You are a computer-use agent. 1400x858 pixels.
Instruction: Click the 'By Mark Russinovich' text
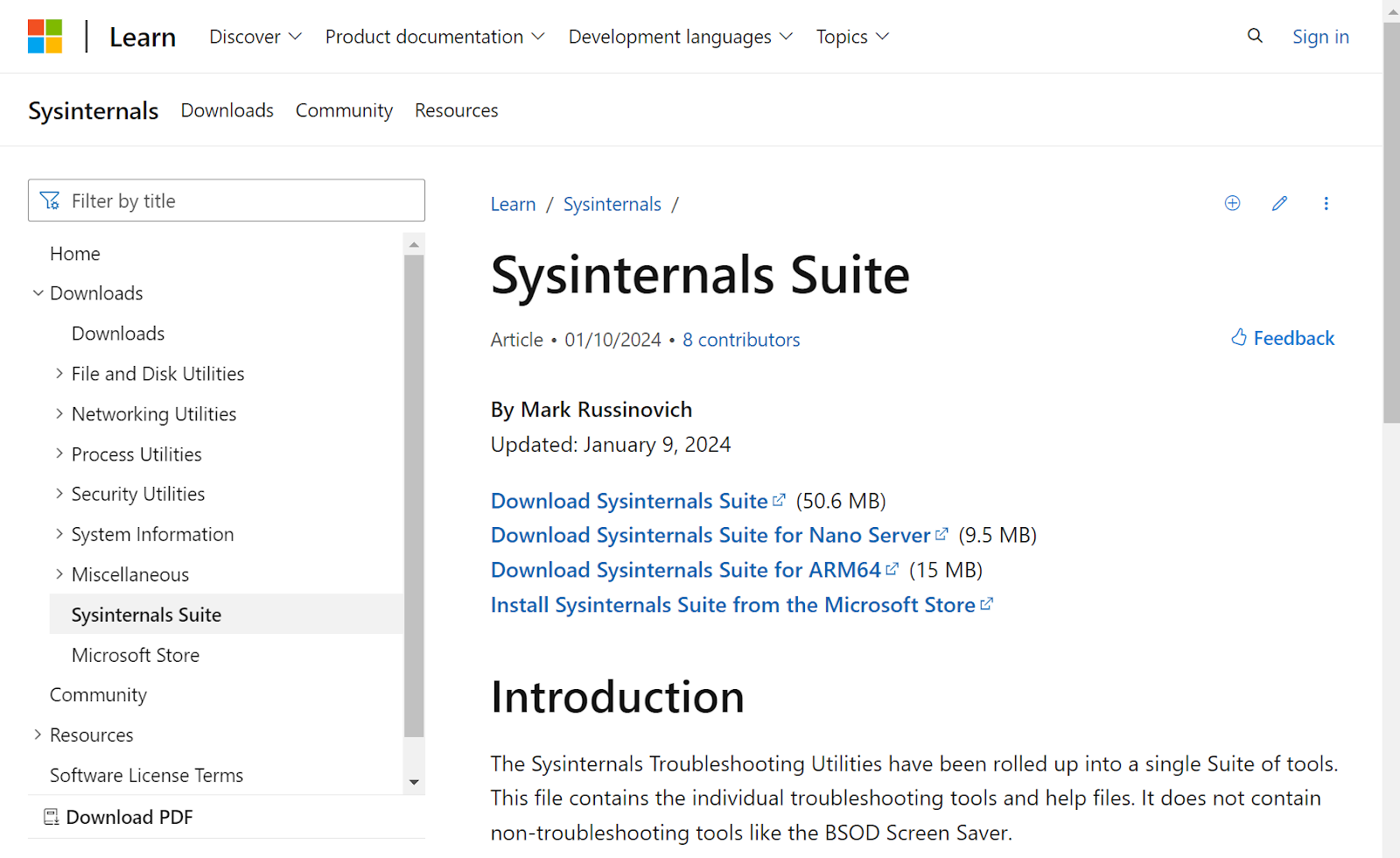(x=591, y=410)
